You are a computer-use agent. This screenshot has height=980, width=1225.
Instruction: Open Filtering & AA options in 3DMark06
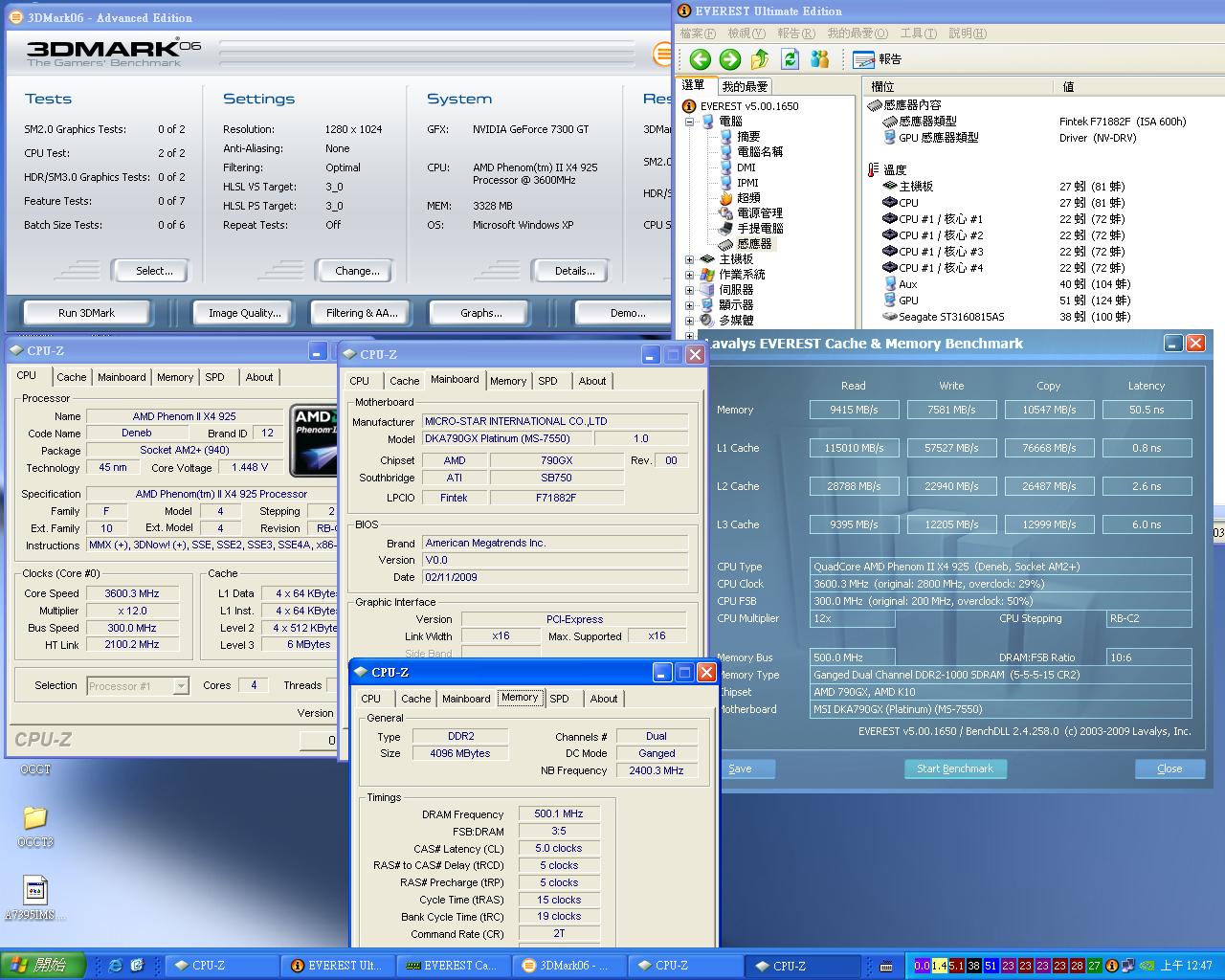[x=362, y=313]
